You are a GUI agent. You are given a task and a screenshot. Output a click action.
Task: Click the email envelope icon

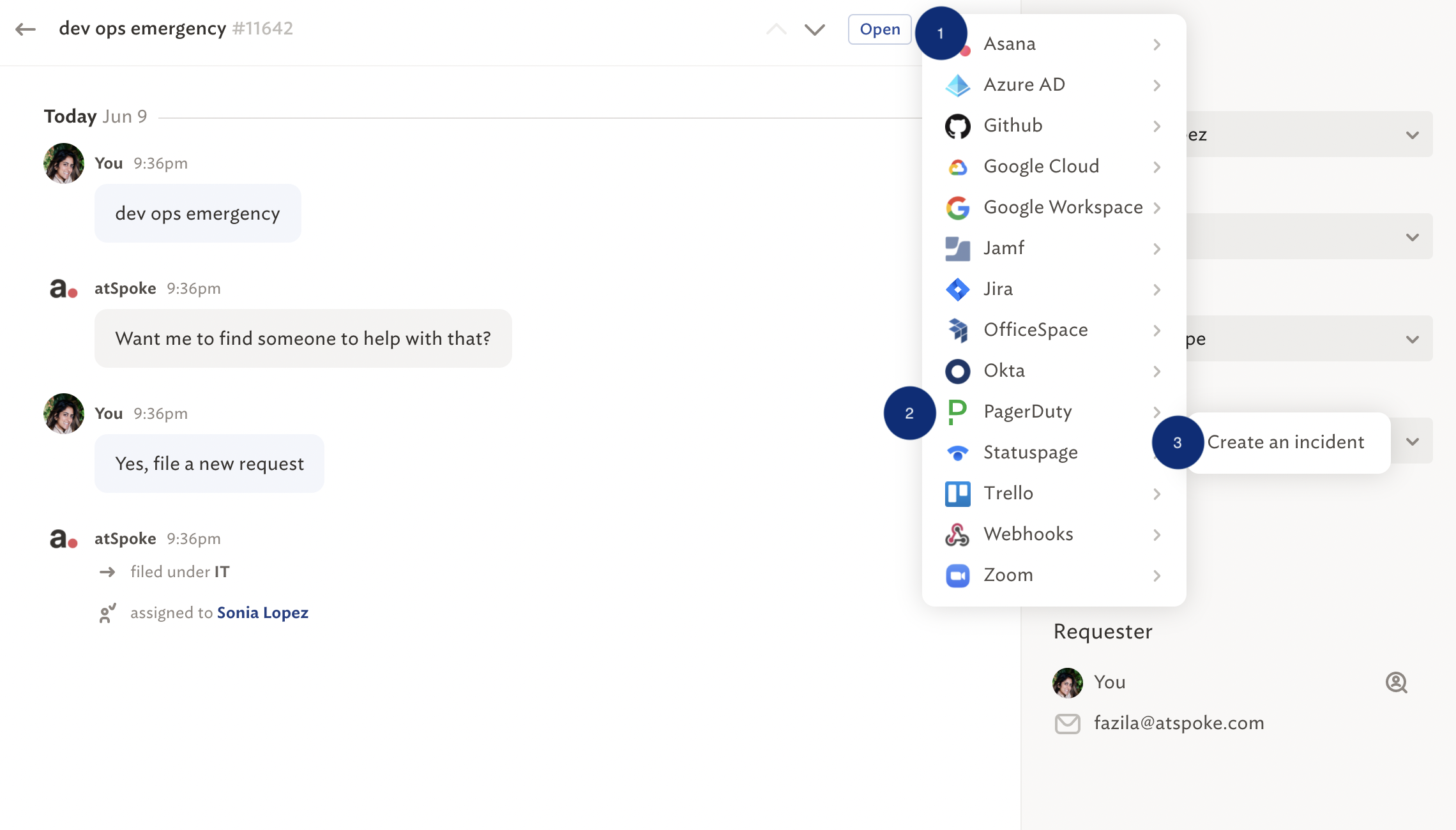(x=1067, y=724)
